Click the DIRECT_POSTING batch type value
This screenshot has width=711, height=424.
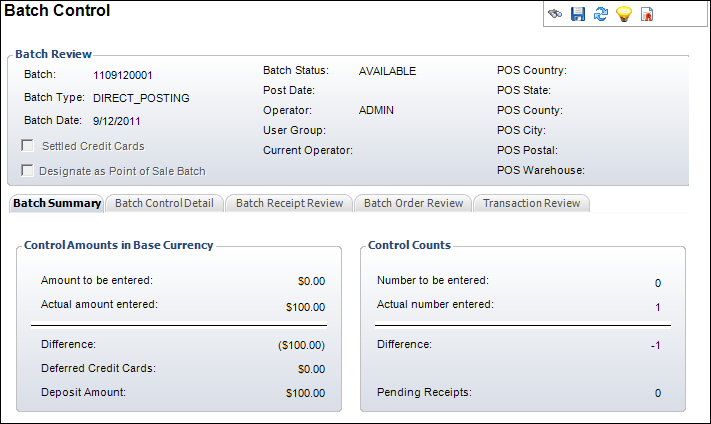click(141, 99)
